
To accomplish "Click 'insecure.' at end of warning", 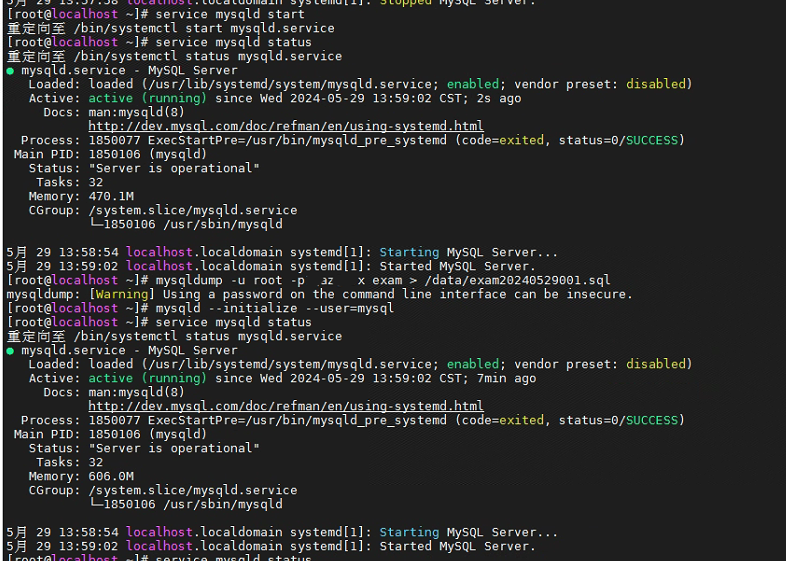I will (600, 294).
